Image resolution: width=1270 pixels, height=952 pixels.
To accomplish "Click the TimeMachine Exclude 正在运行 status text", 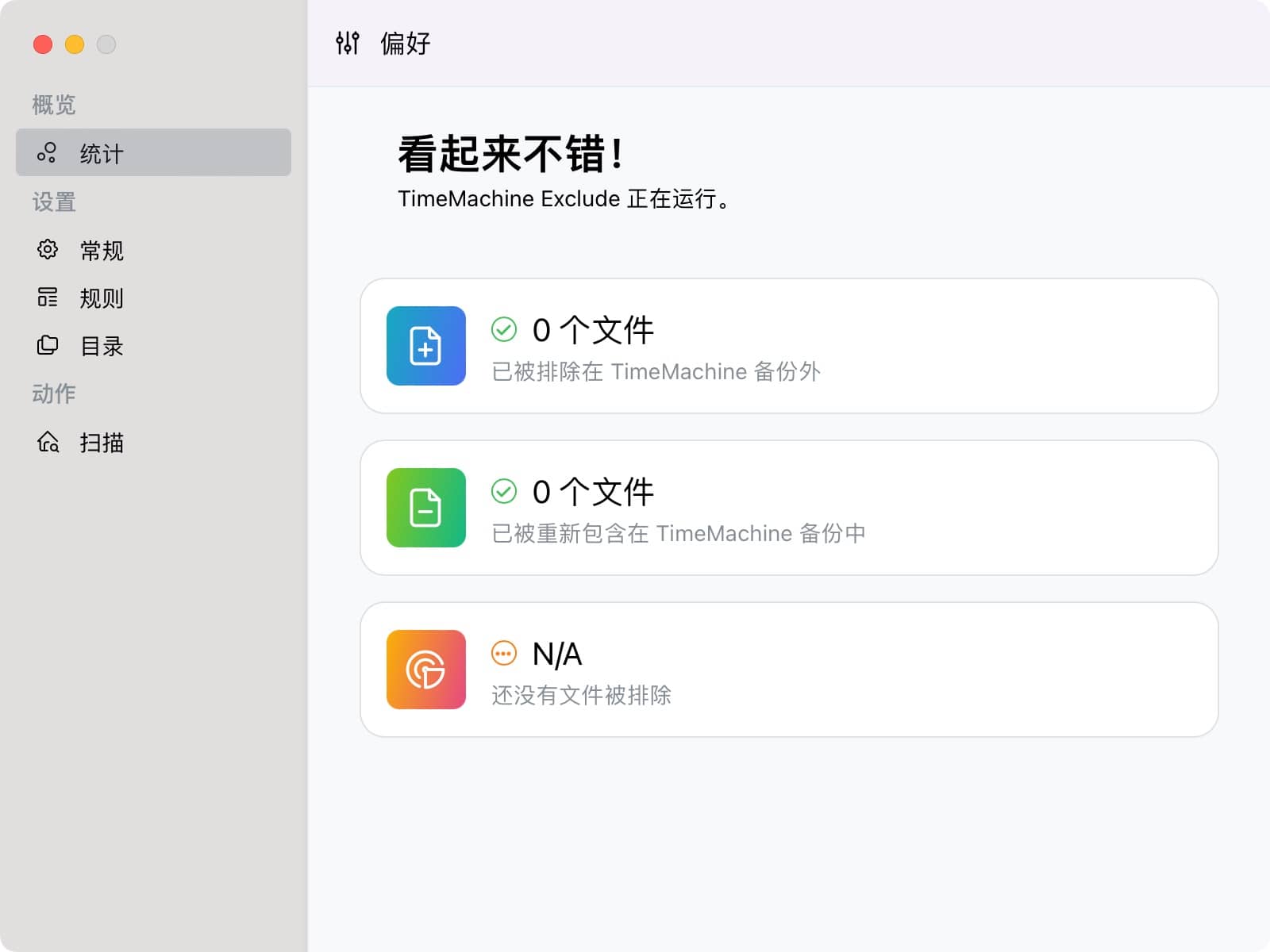I will [x=563, y=198].
